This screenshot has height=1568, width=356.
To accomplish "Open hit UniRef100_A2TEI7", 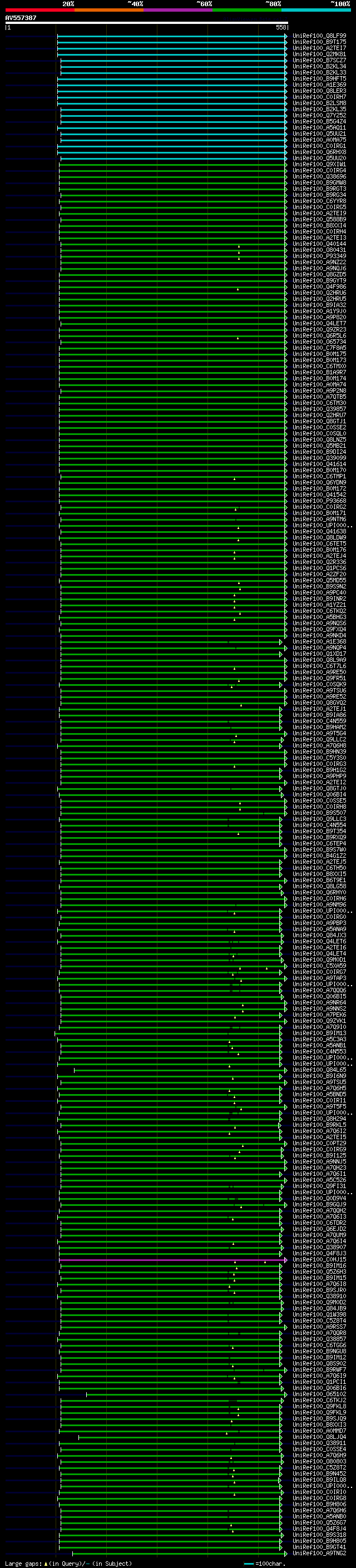I will [x=319, y=48].
